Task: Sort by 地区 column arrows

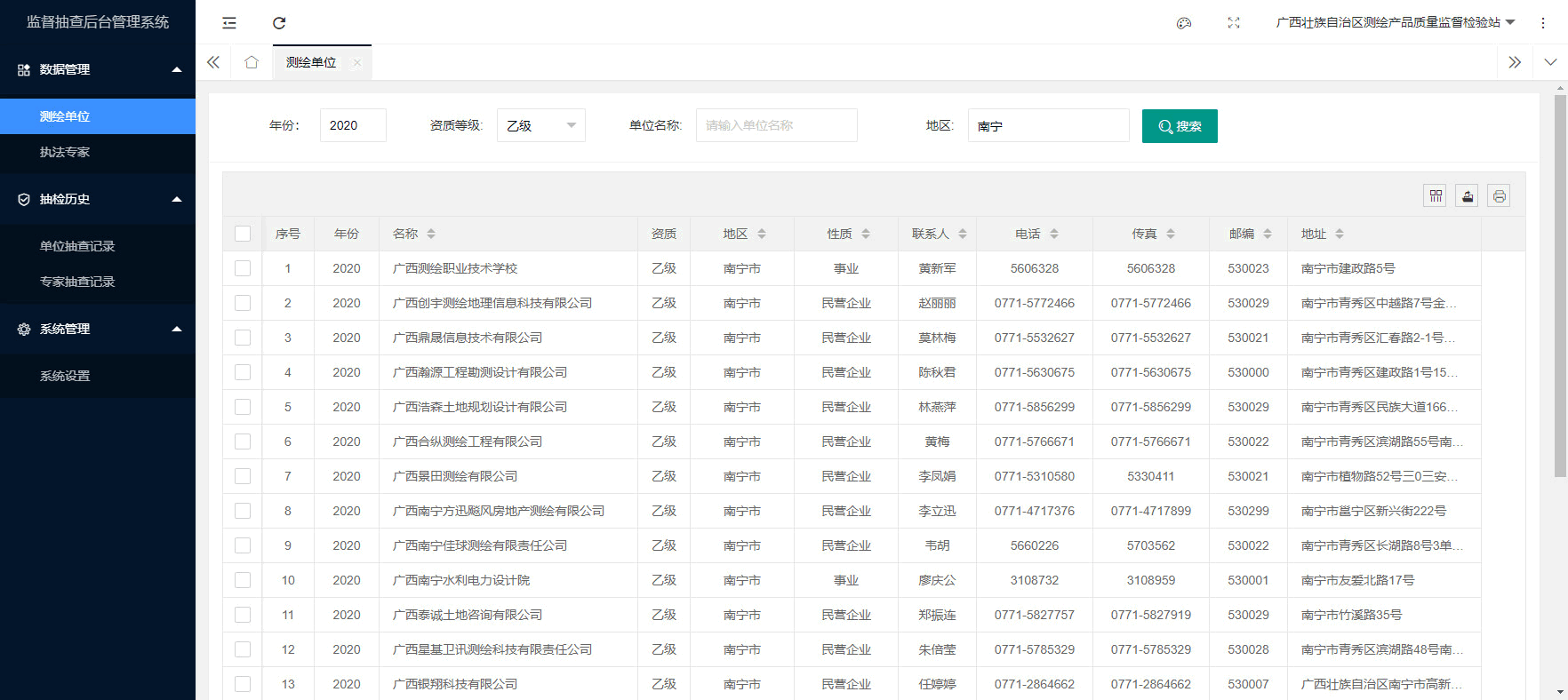Action: click(762, 234)
